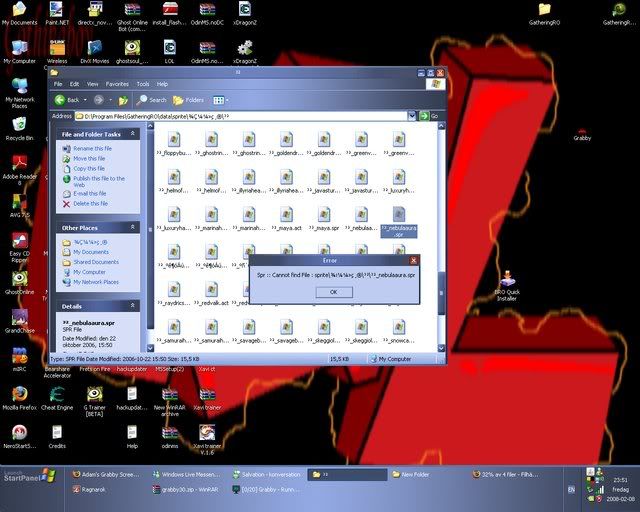Image resolution: width=640 pixels, height=512 pixels.
Task: Toggle the Folders pane button
Action: pyautogui.click(x=188, y=100)
